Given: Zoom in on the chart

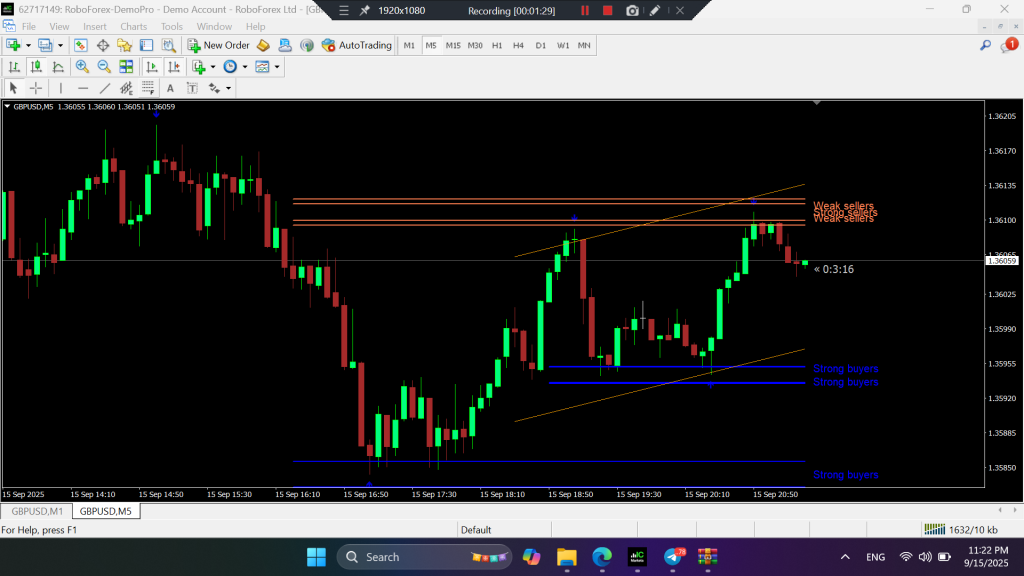Looking at the screenshot, I should coord(82,67).
